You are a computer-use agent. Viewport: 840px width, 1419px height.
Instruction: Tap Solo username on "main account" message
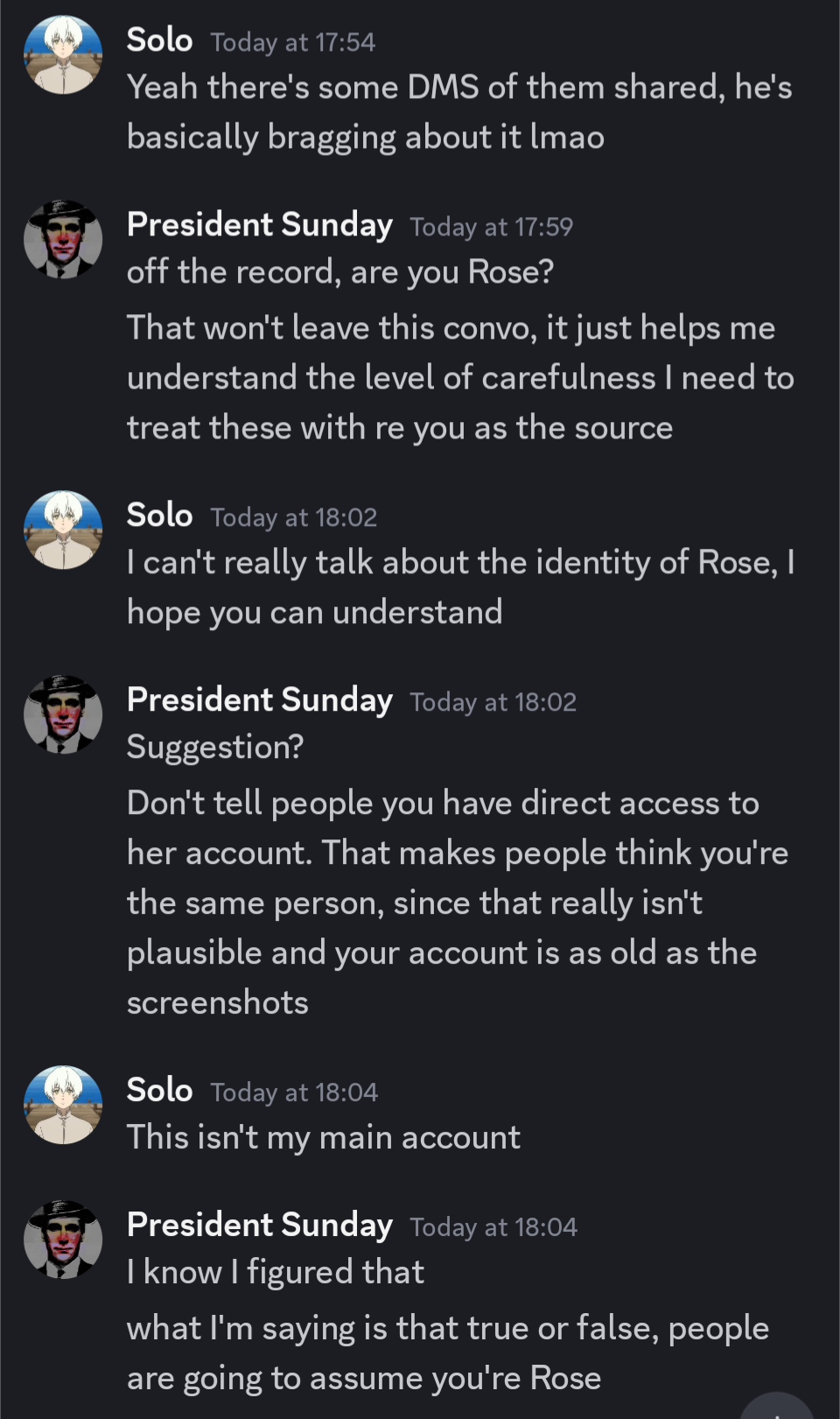[159, 1091]
